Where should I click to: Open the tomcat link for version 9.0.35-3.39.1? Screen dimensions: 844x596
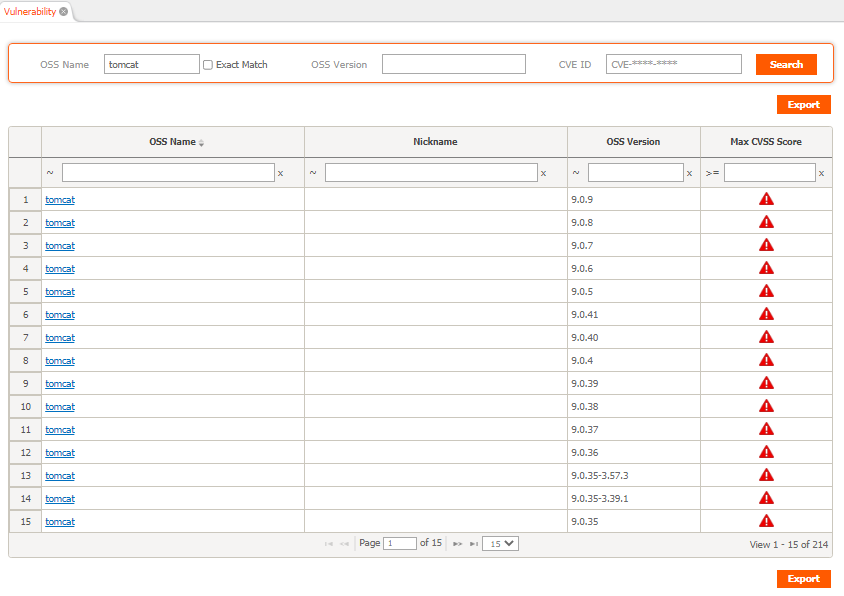click(60, 499)
